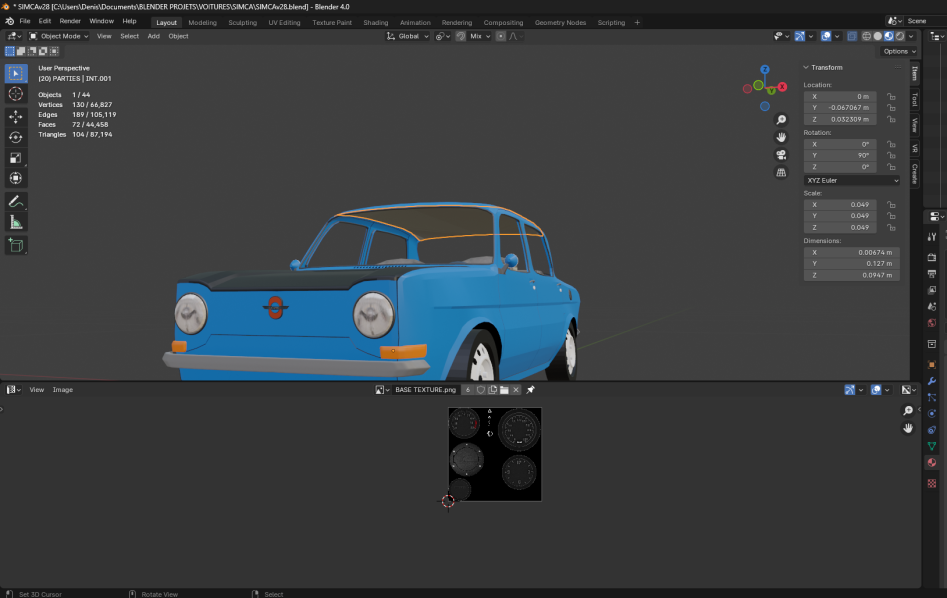947x598 pixels.
Task: Open the Global orientation dropdown
Action: [408, 36]
